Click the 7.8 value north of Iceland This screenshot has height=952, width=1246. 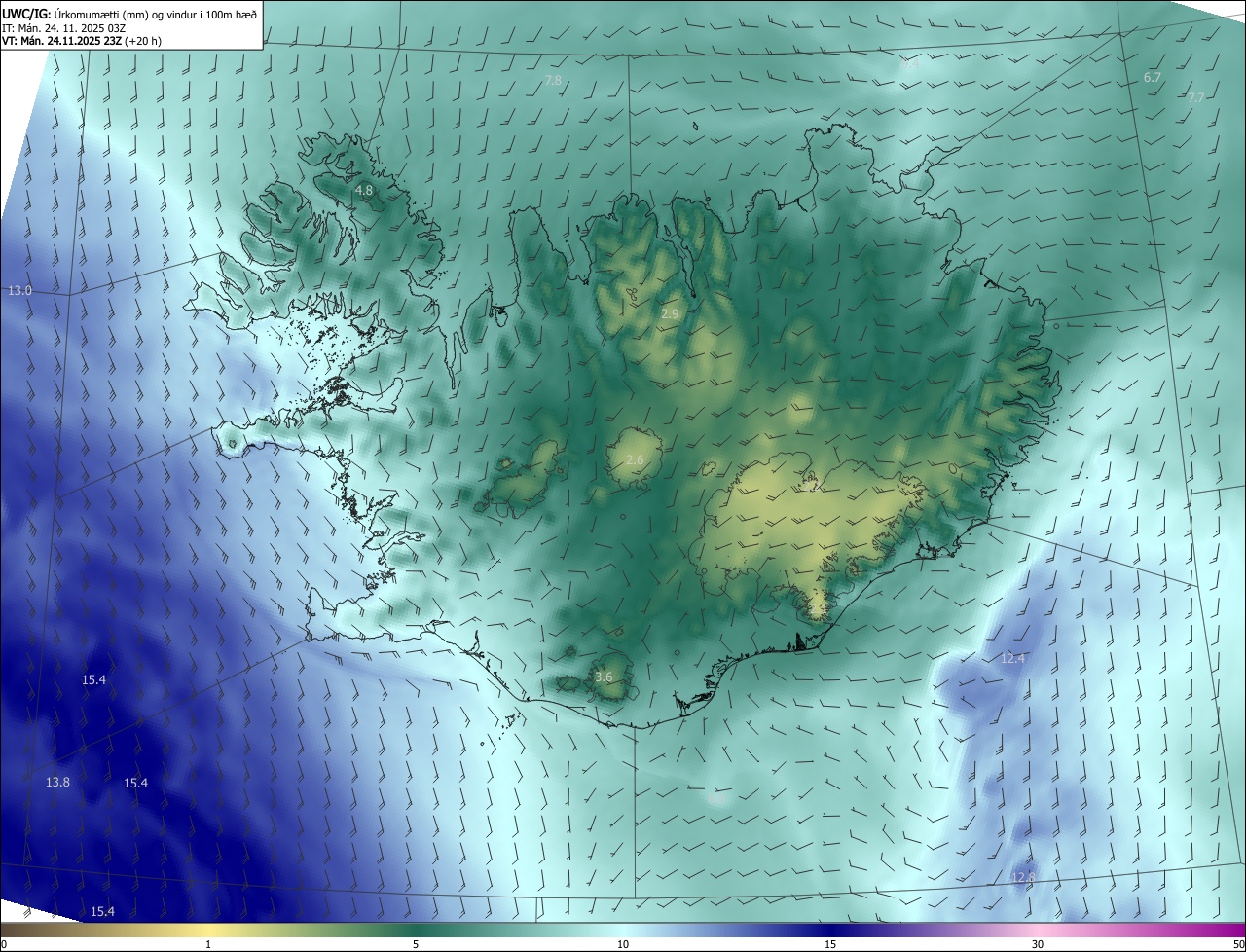pyautogui.click(x=553, y=80)
